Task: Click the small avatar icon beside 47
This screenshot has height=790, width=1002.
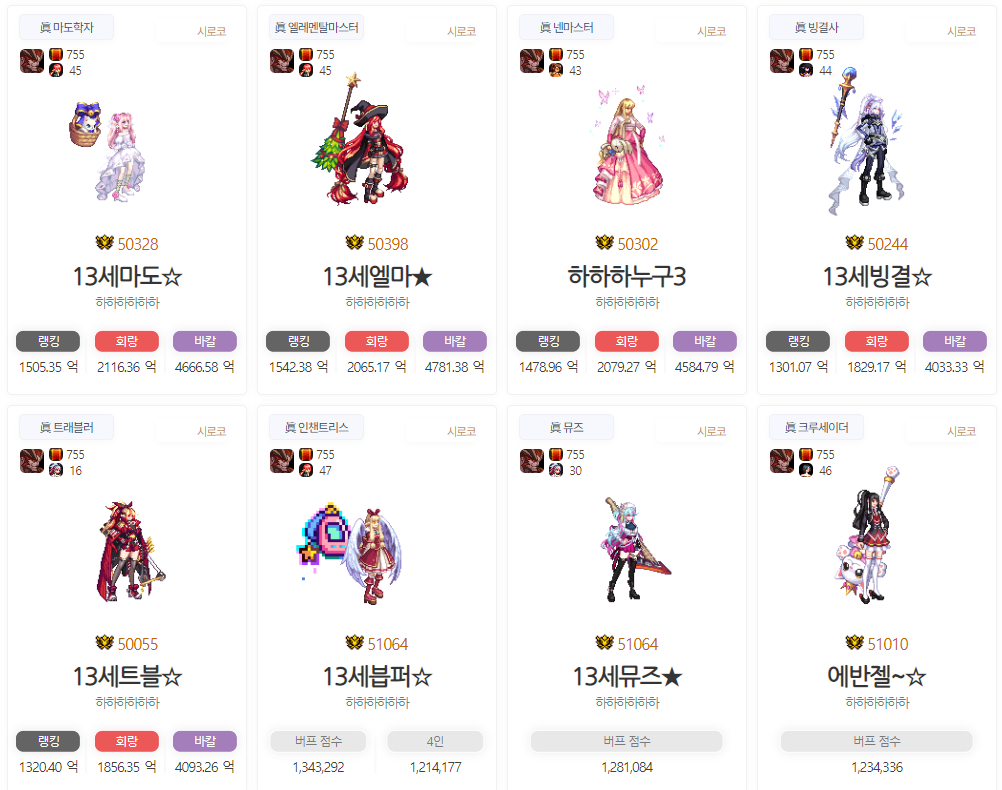Action: [x=306, y=470]
